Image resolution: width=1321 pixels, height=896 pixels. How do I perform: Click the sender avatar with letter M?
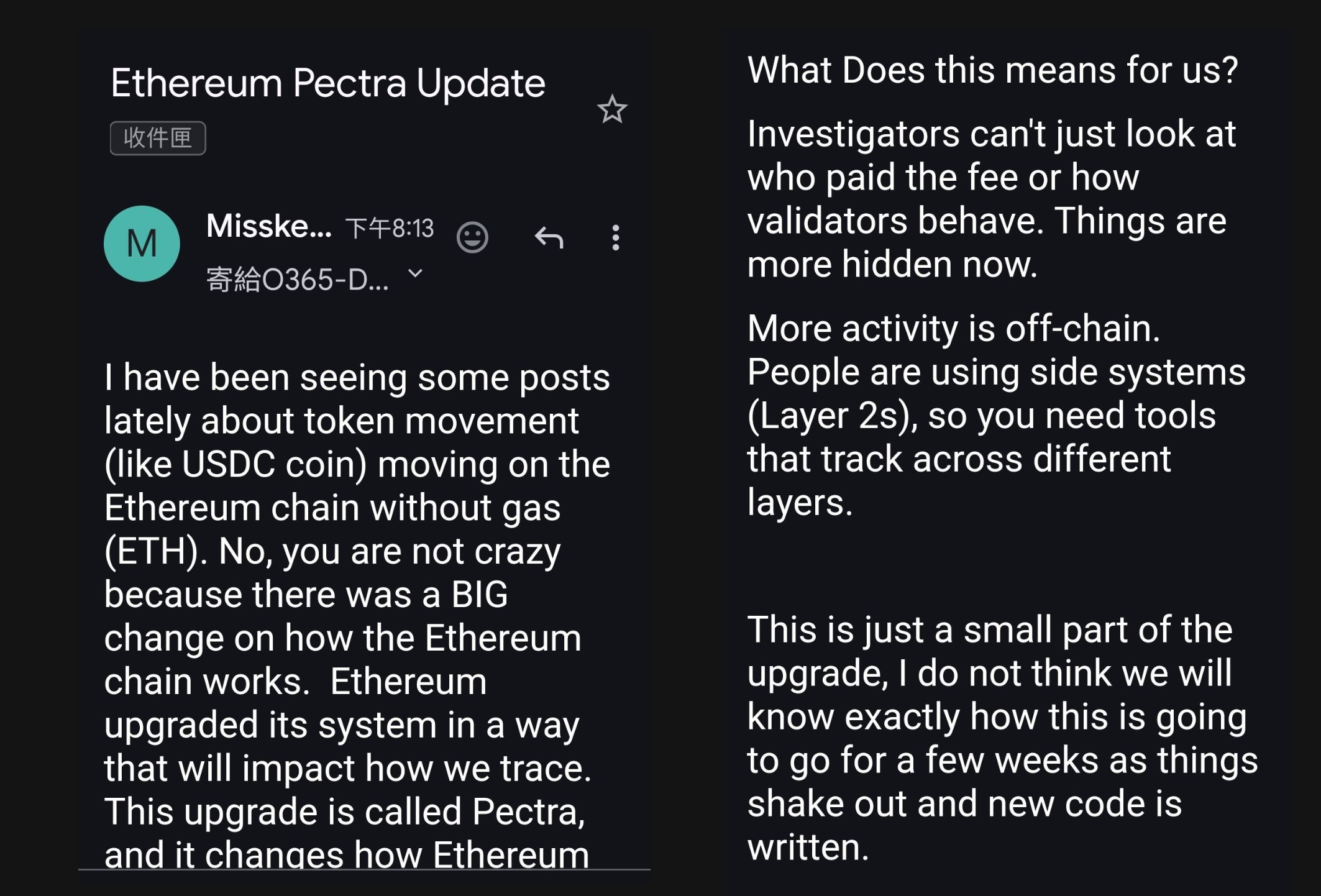point(142,244)
